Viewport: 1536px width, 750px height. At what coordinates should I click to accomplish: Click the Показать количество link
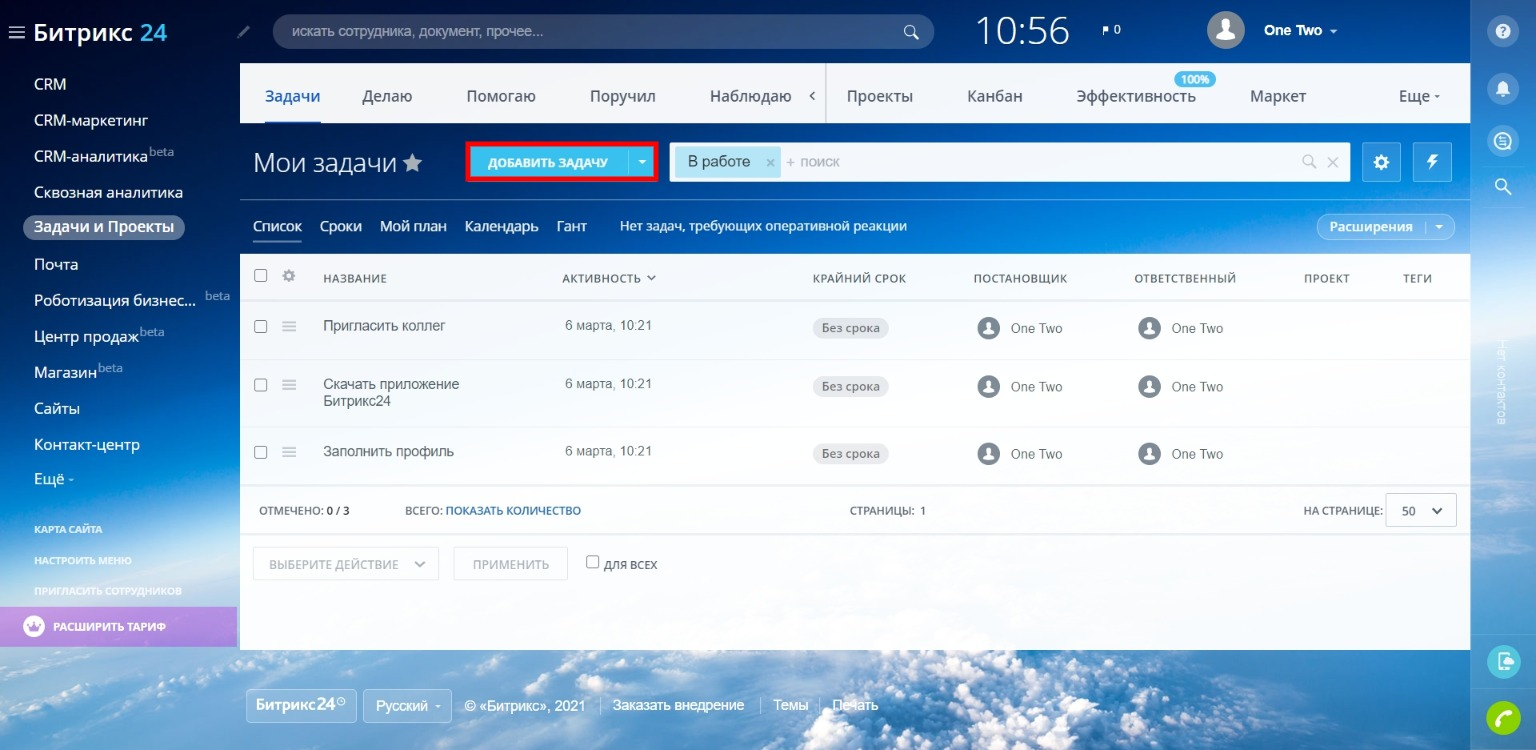point(513,510)
